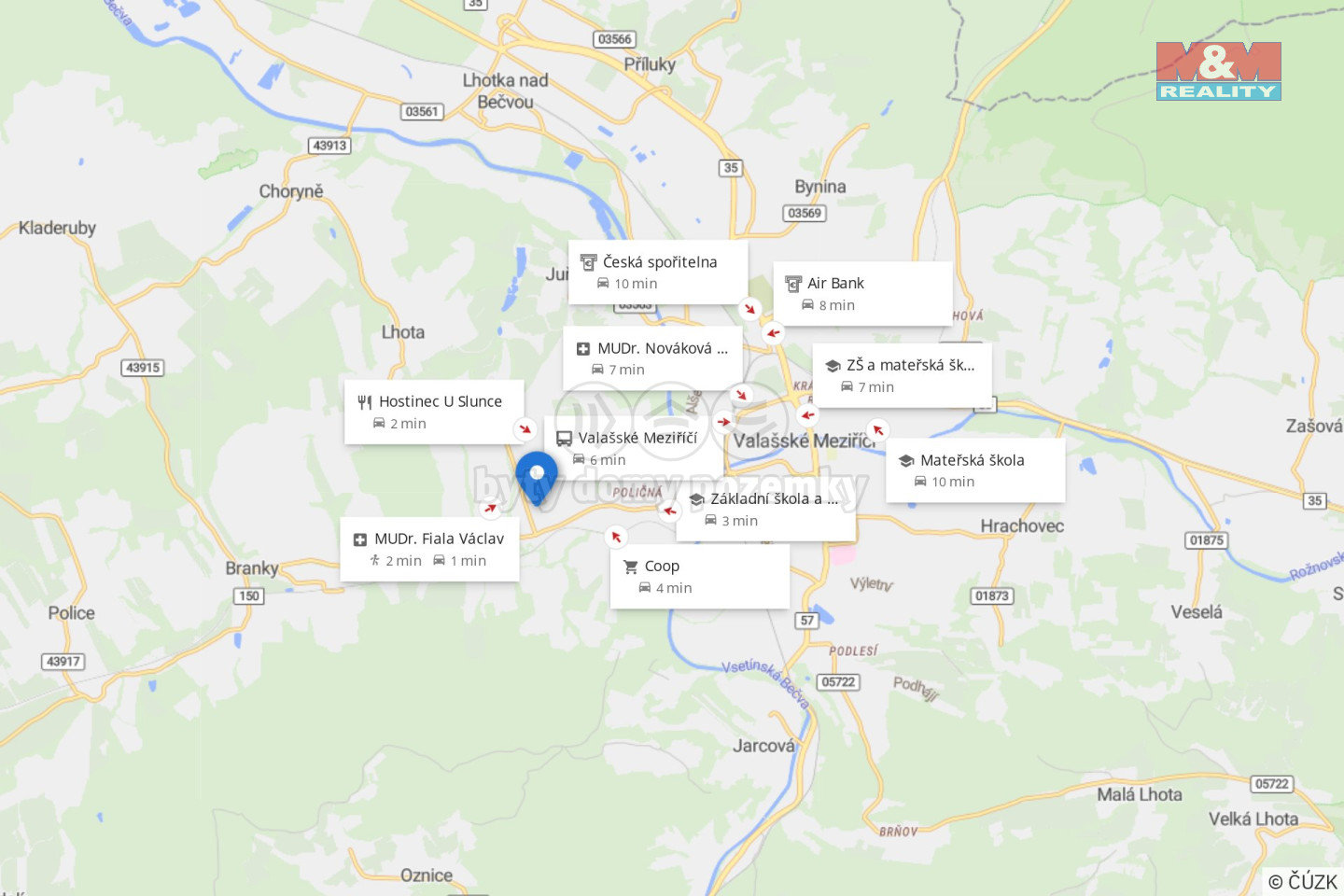Image resolution: width=1344 pixels, height=896 pixels.
Task: Click the bus icon for Valašské Meziříčí stop
Action: point(565,439)
